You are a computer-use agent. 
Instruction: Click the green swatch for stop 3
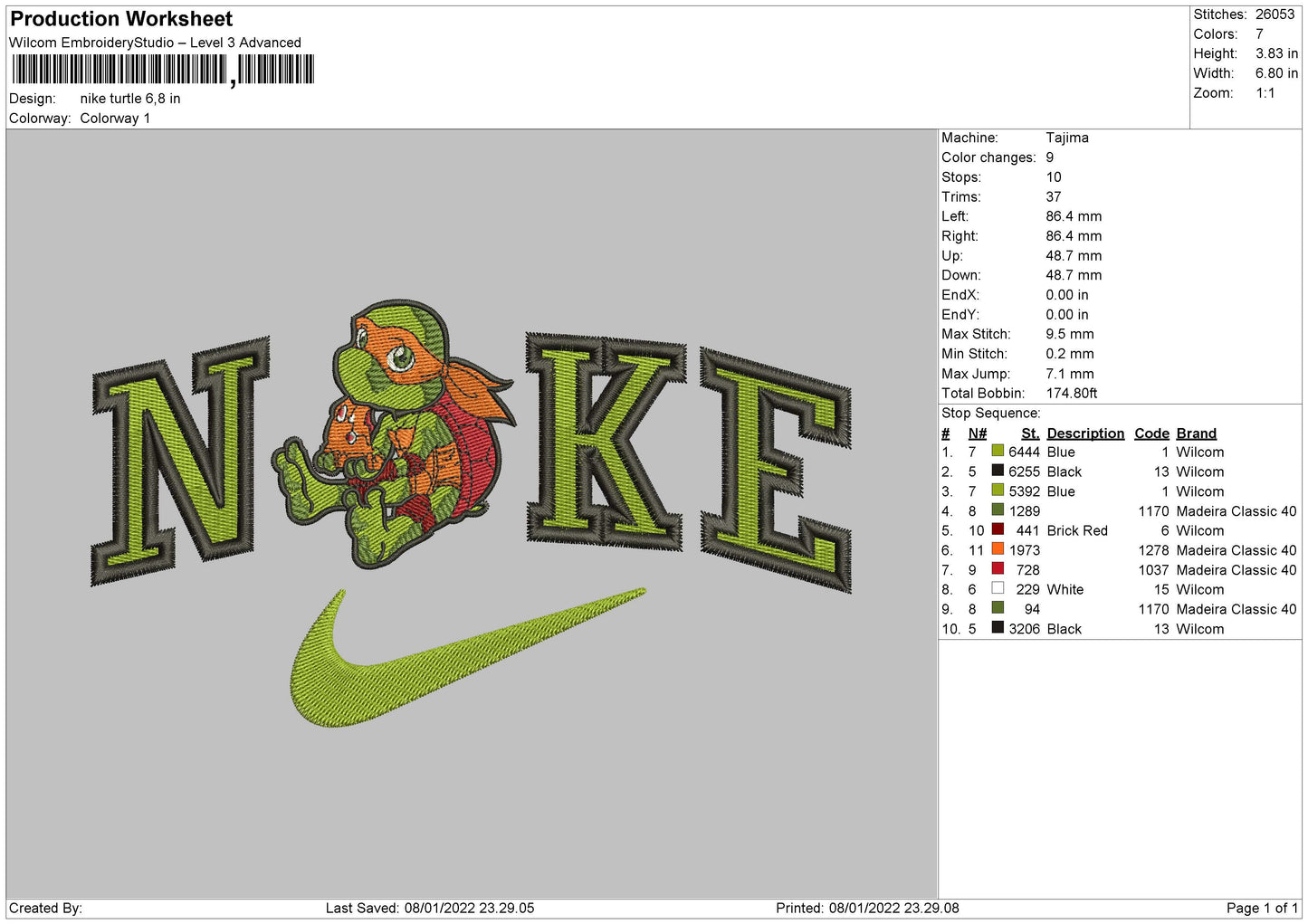point(998,491)
